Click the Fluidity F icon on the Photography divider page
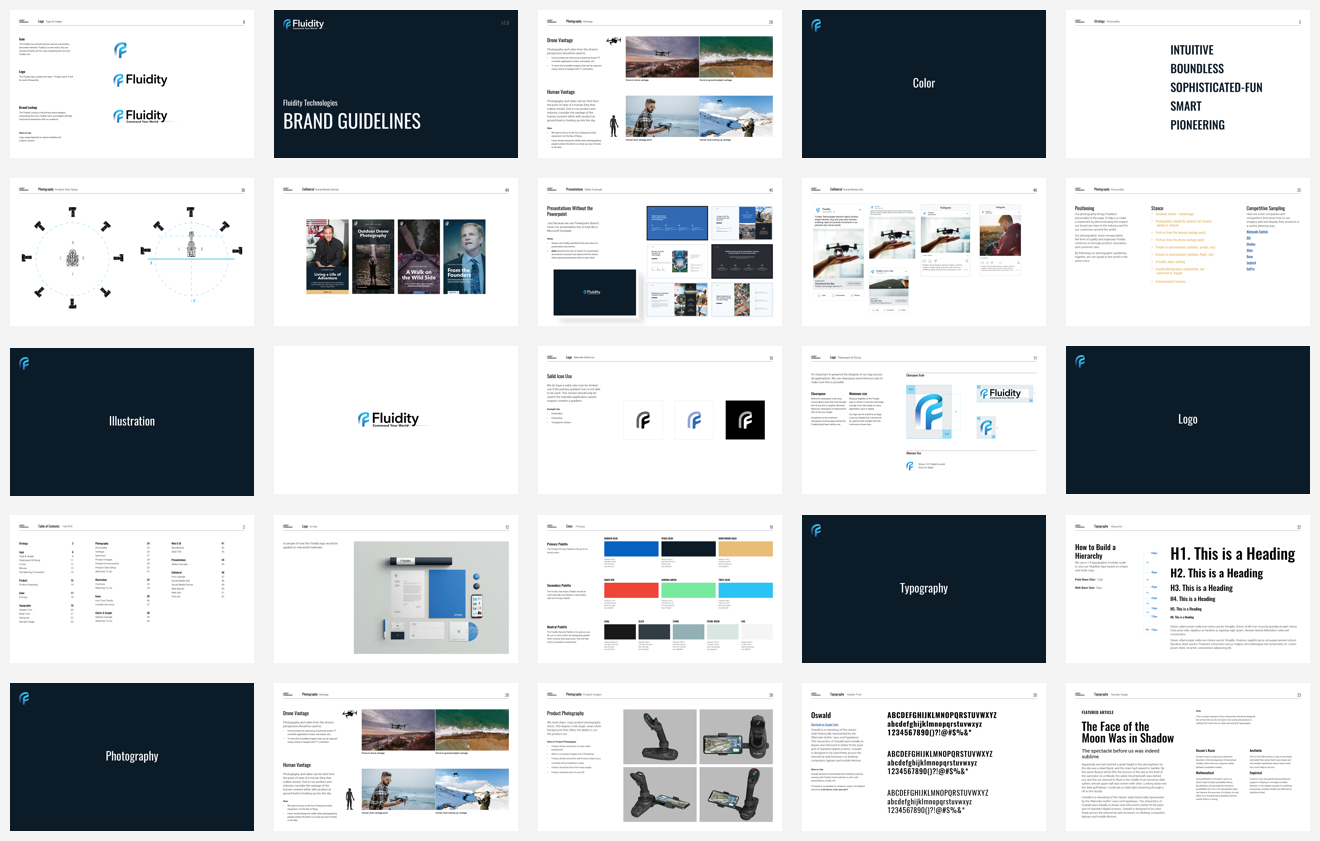Image resolution: width=1320 pixels, height=841 pixels. pos(24,698)
